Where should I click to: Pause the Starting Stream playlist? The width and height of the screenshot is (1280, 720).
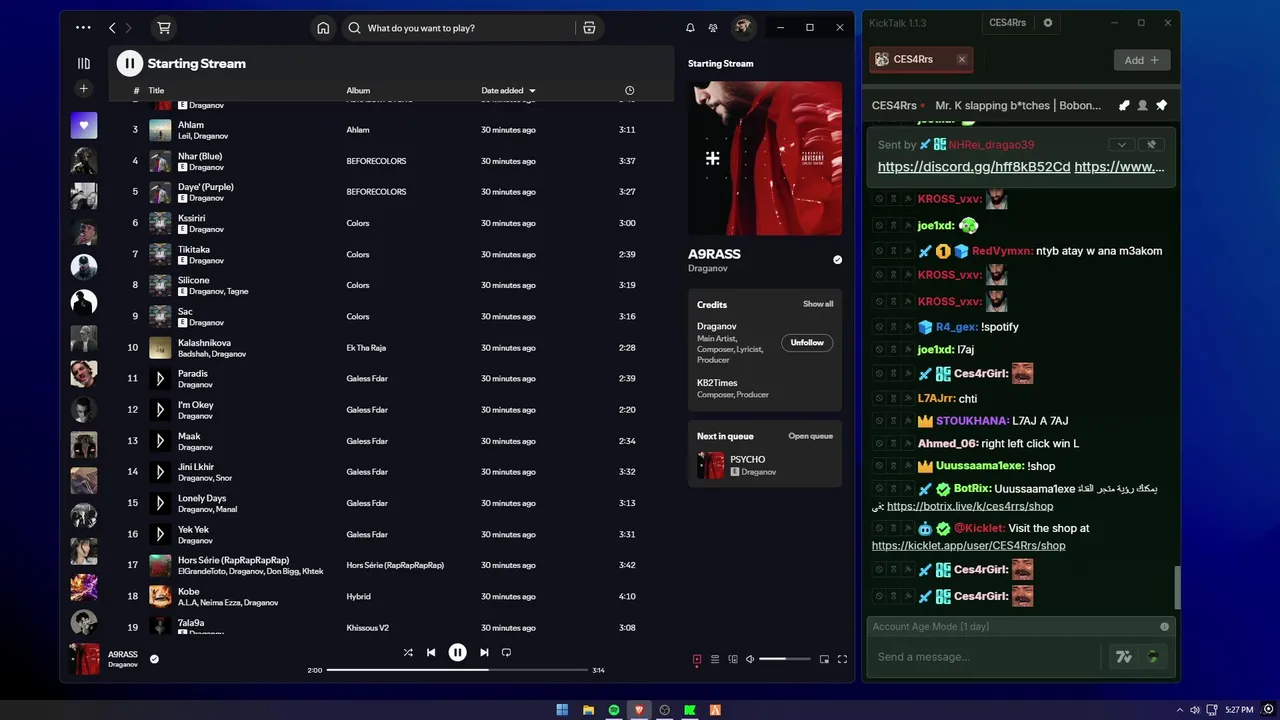click(x=130, y=63)
